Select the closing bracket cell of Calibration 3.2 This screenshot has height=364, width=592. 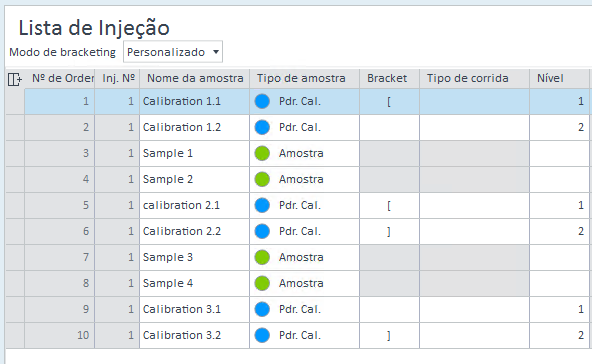point(389,335)
